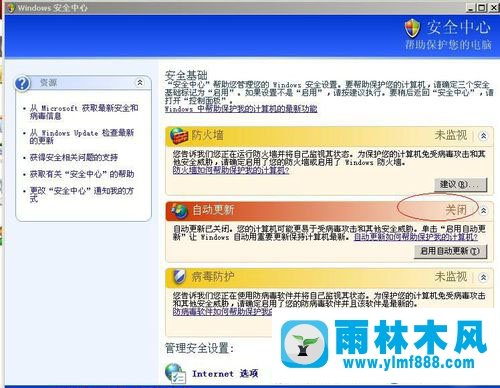The width and height of the screenshot is (500, 388).
Task: Click the Automatic Updates globe icon
Action: [x=180, y=211]
